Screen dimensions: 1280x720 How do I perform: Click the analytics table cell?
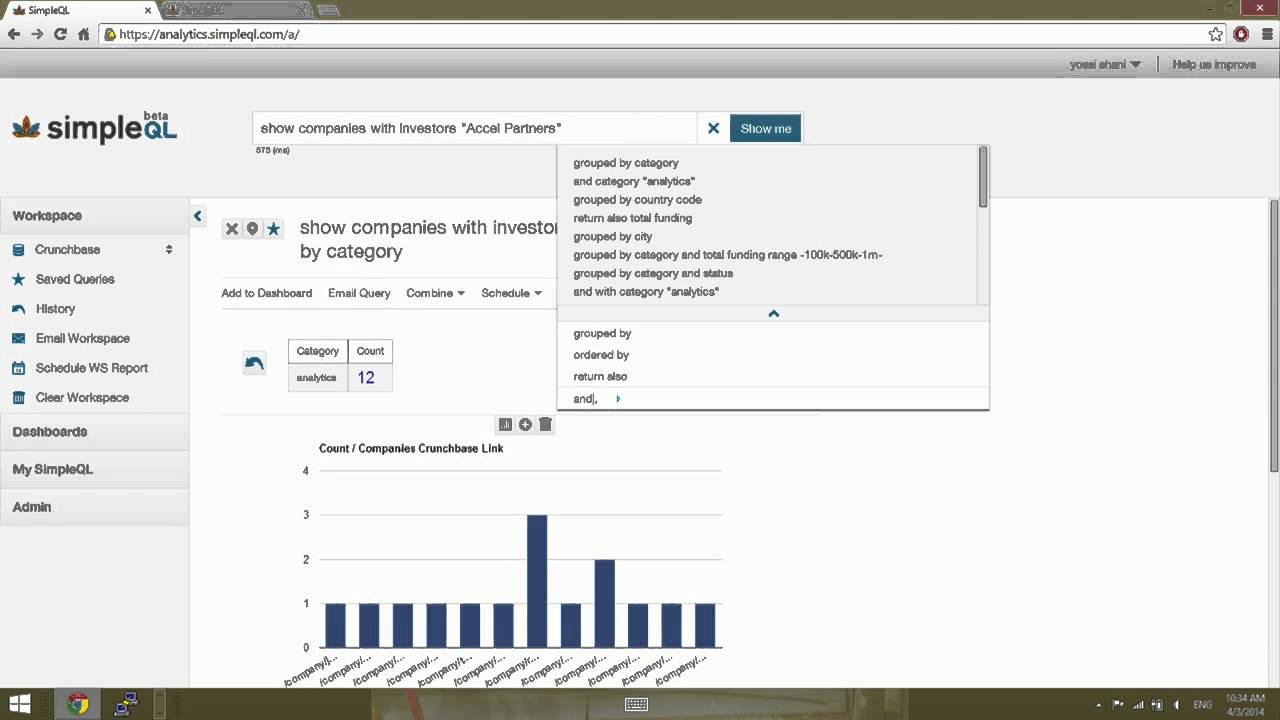pos(316,378)
